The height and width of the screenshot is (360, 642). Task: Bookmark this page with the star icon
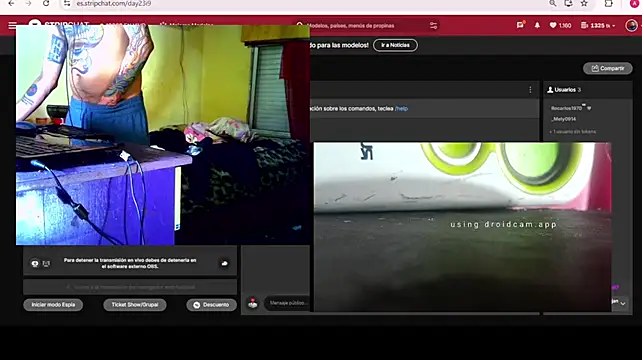(x=584, y=3)
